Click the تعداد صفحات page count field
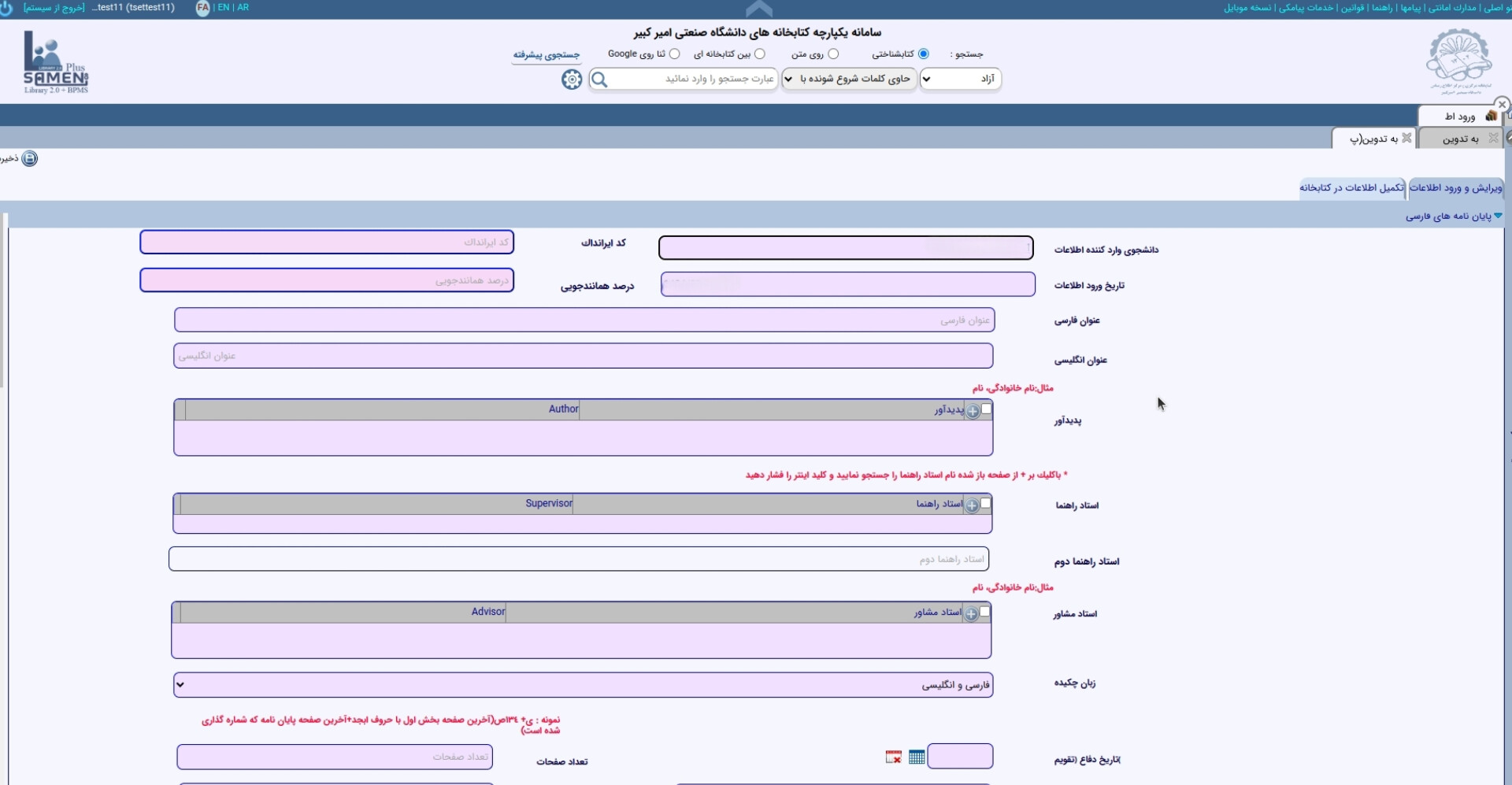1512x785 pixels. tap(335, 757)
